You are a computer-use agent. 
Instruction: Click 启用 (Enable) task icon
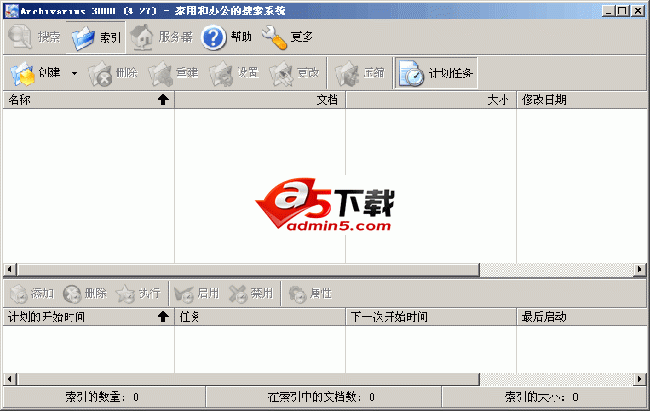tap(196, 294)
